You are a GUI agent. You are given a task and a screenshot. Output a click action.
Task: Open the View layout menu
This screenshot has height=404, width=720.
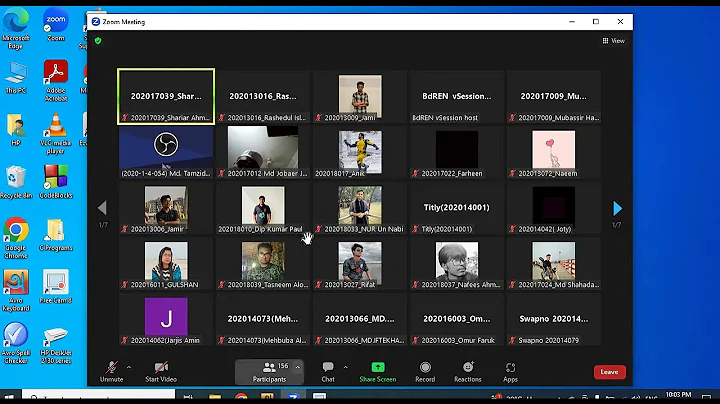click(613, 41)
